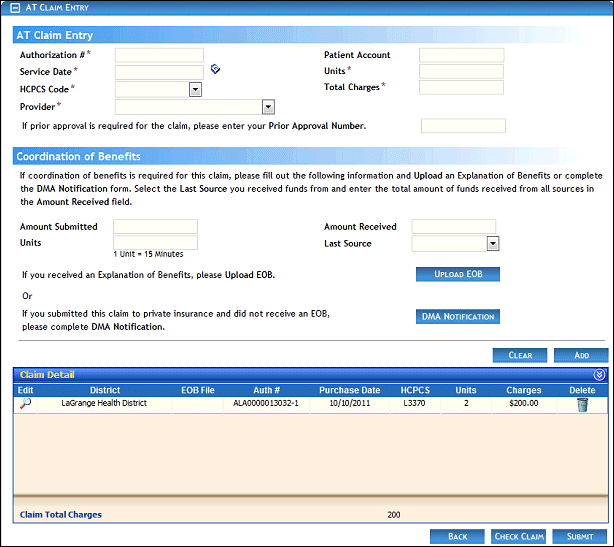Select the Prior Approval Number field

[x=463, y=126]
